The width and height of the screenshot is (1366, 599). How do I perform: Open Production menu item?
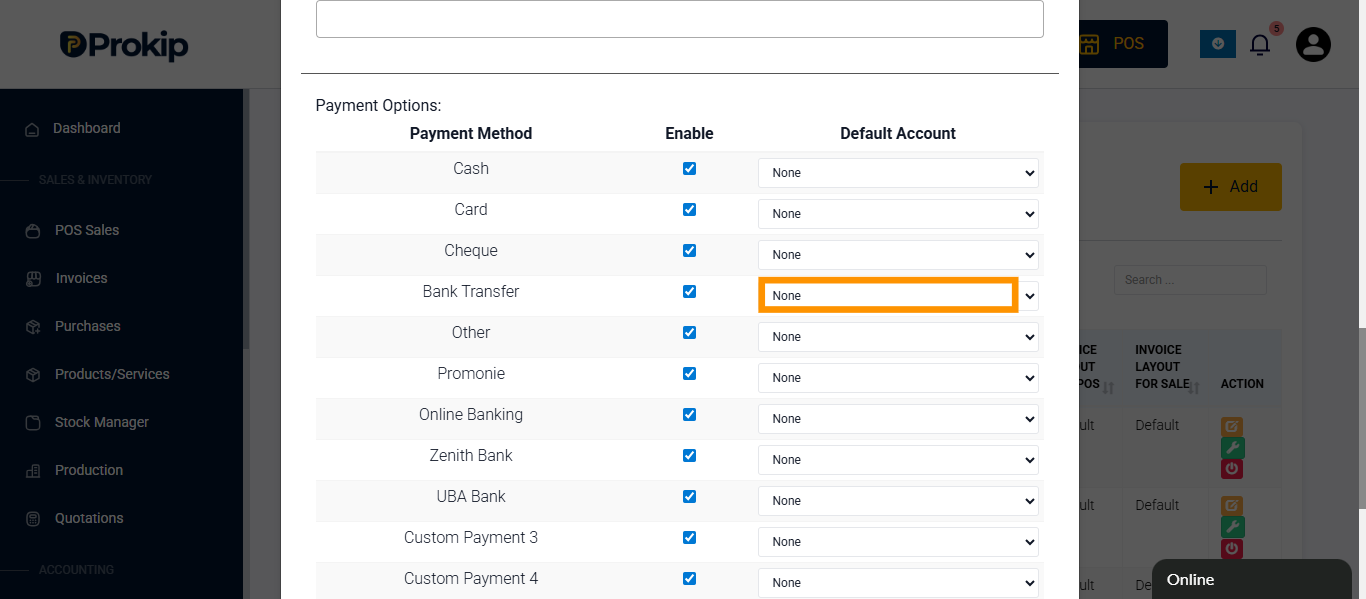(89, 470)
